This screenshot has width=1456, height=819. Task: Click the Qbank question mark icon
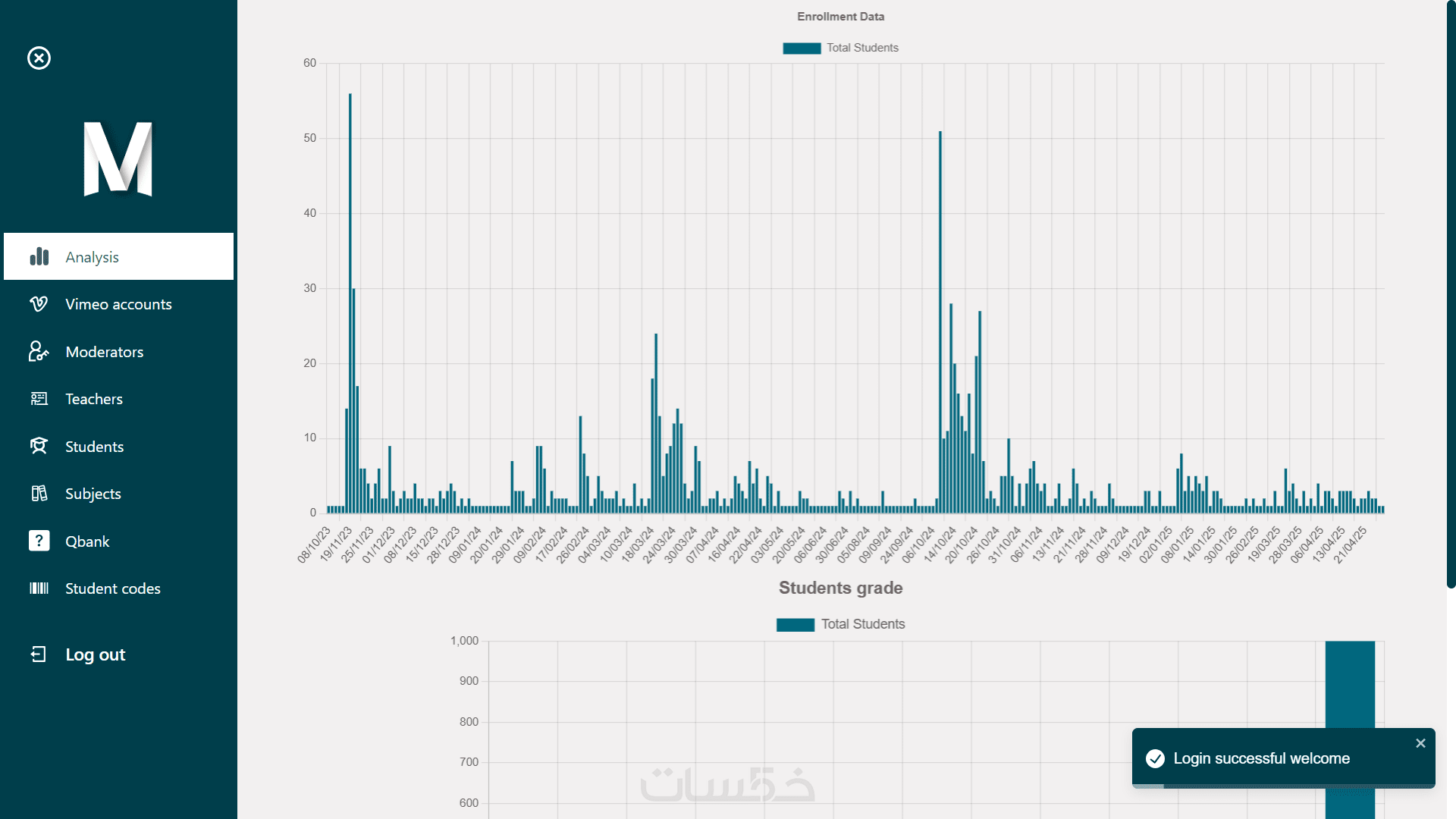(x=39, y=541)
